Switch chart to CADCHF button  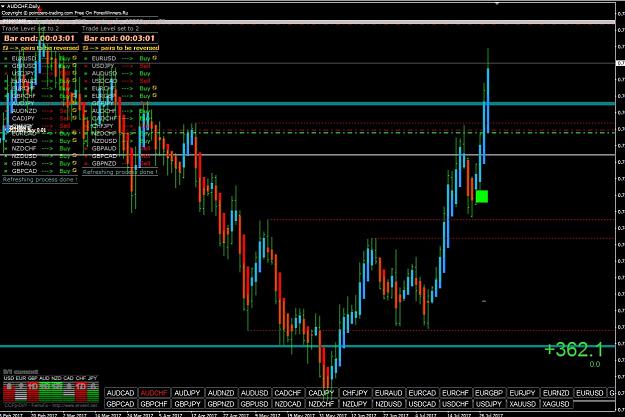(288, 393)
